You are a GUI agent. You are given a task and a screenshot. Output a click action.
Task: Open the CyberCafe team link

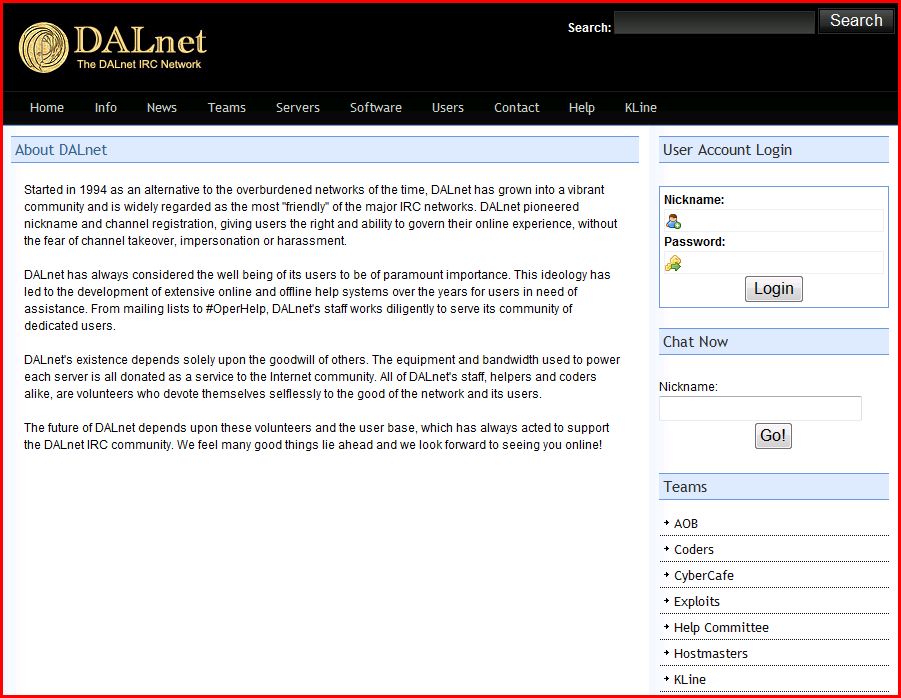point(703,576)
